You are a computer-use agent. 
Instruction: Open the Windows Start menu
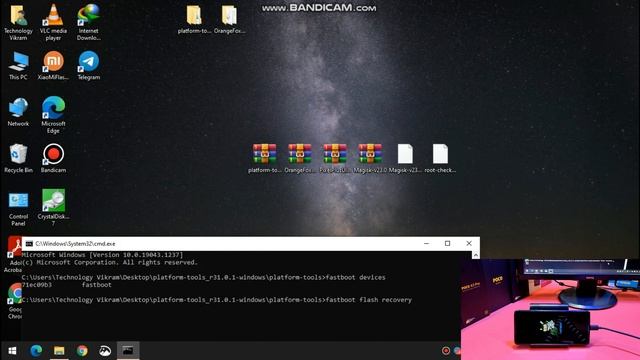[12, 351]
